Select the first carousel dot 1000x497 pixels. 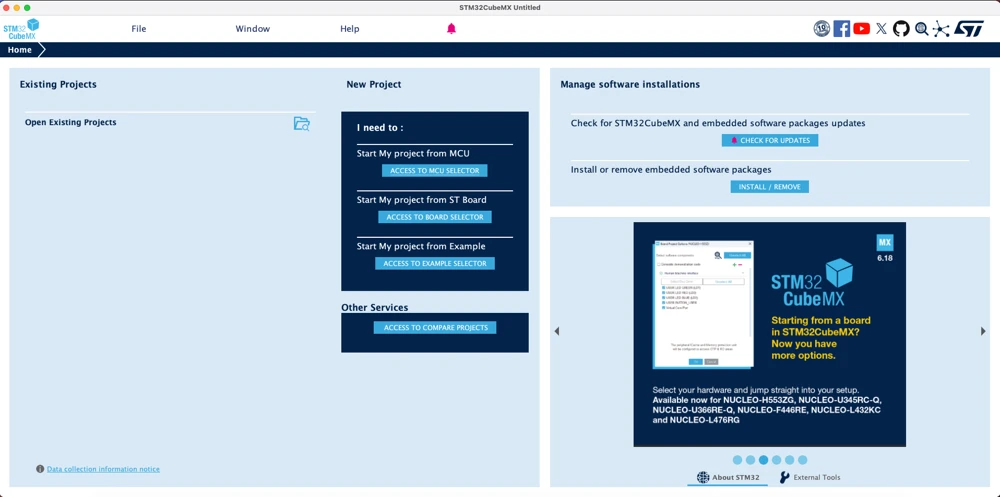pyautogui.click(x=737, y=460)
